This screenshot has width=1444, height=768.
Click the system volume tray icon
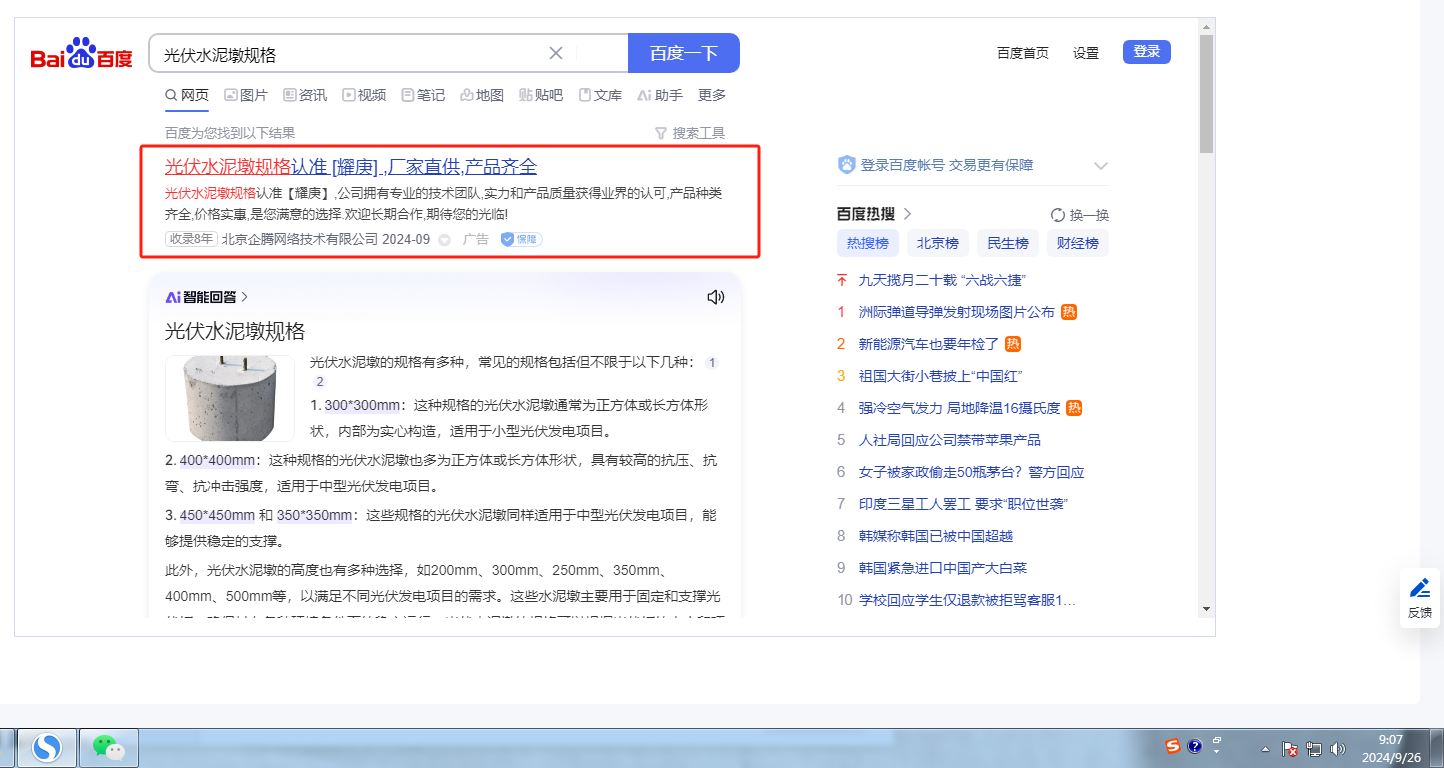click(x=1338, y=748)
